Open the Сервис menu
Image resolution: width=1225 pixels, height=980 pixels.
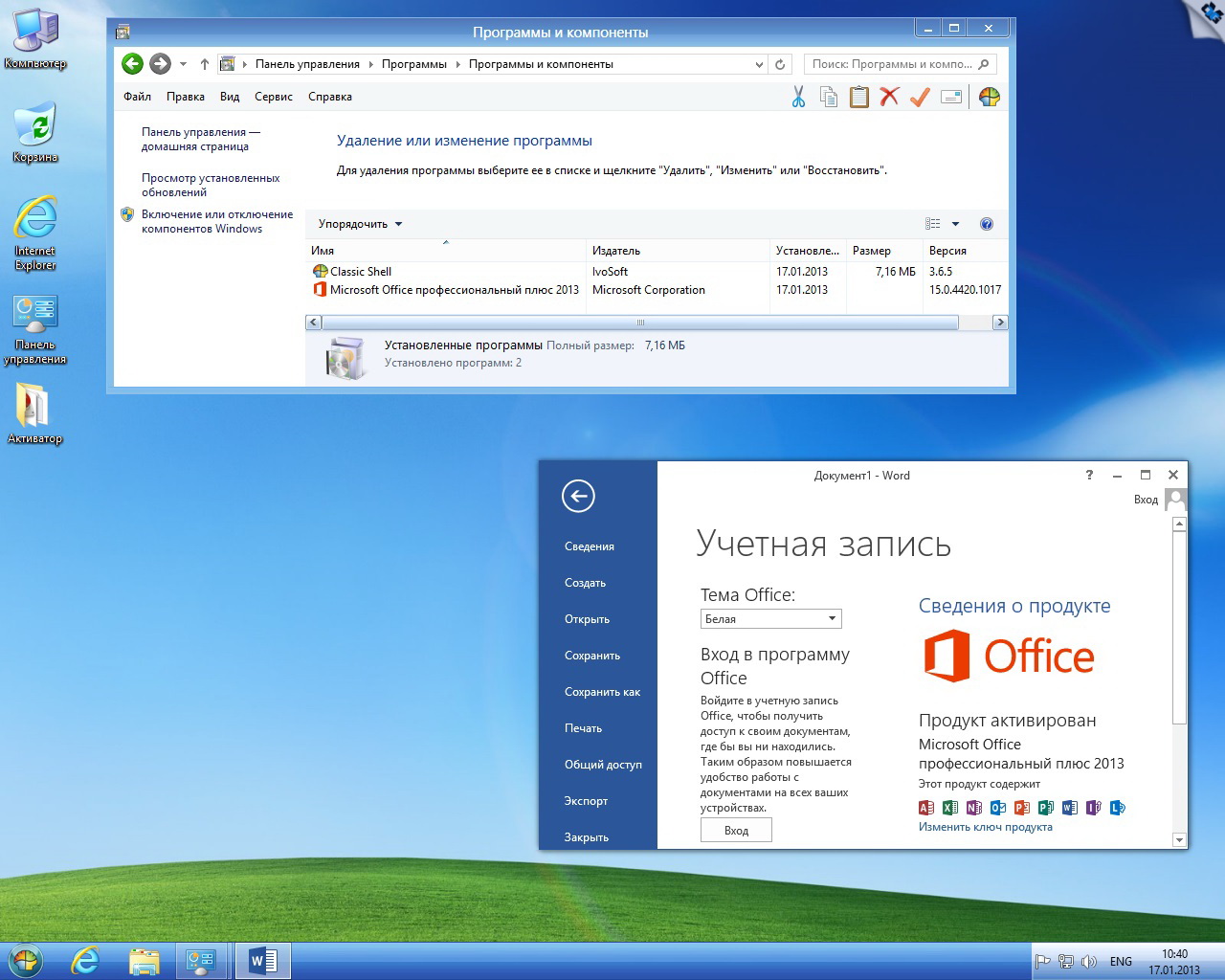pos(274,97)
